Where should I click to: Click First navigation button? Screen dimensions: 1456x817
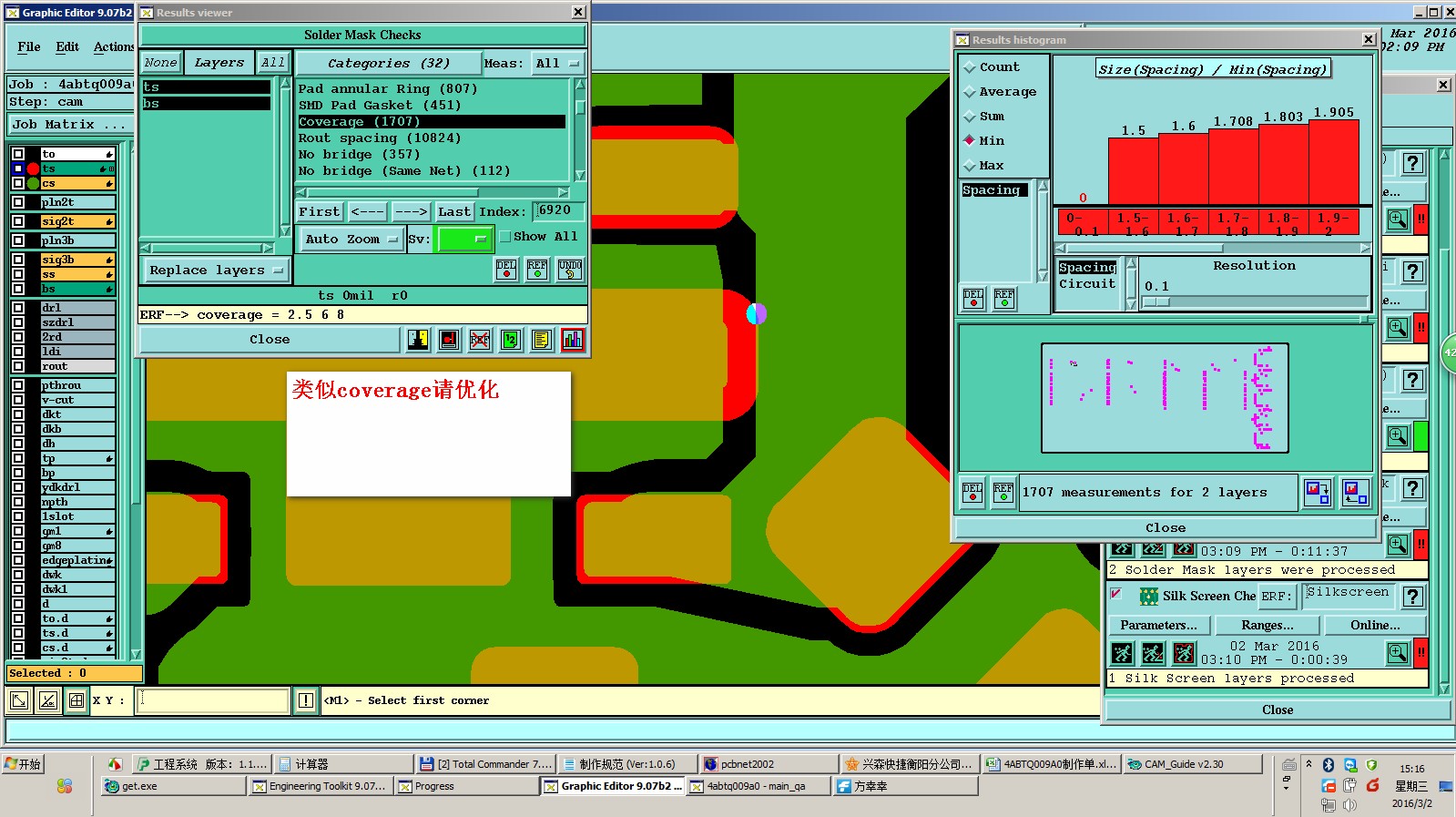tap(319, 212)
